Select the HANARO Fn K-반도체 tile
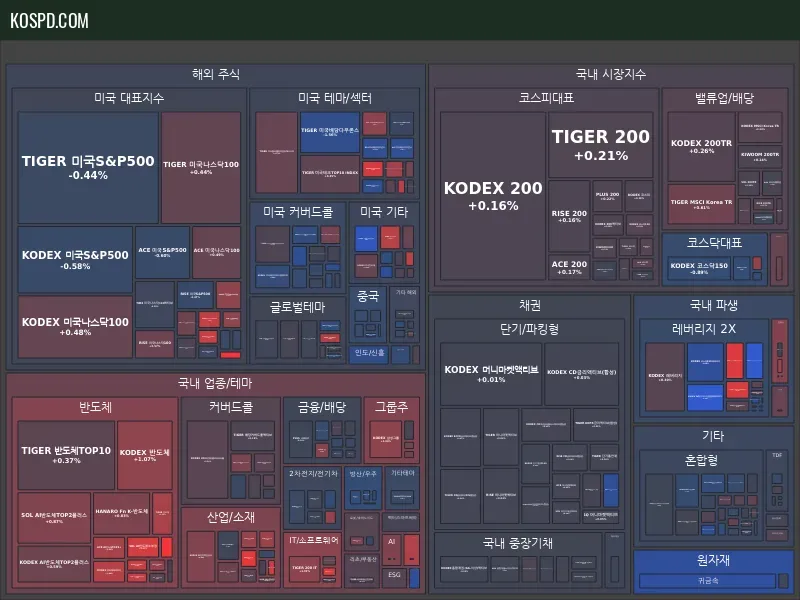 point(121,513)
